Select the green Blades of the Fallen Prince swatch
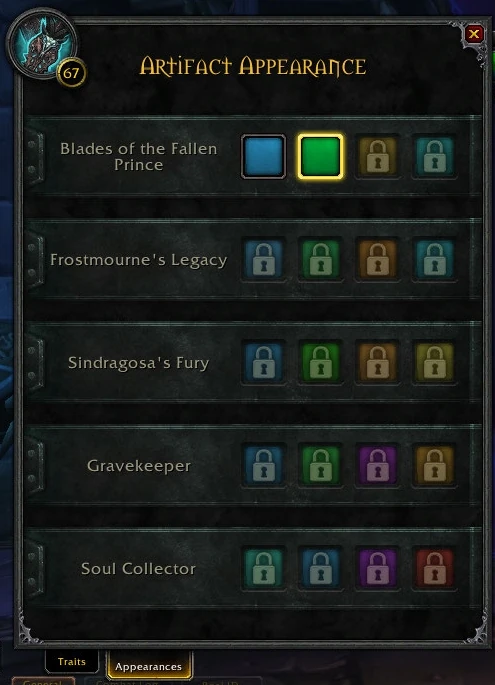The height and width of the screenshot is (685, 495). pyautogui.click(x=320, y=156)
